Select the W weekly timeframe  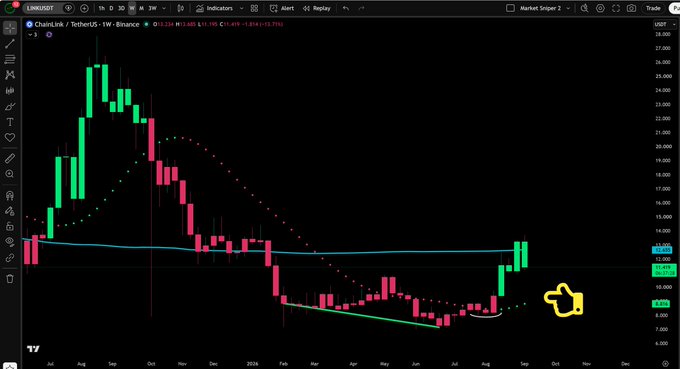(132, 8)
